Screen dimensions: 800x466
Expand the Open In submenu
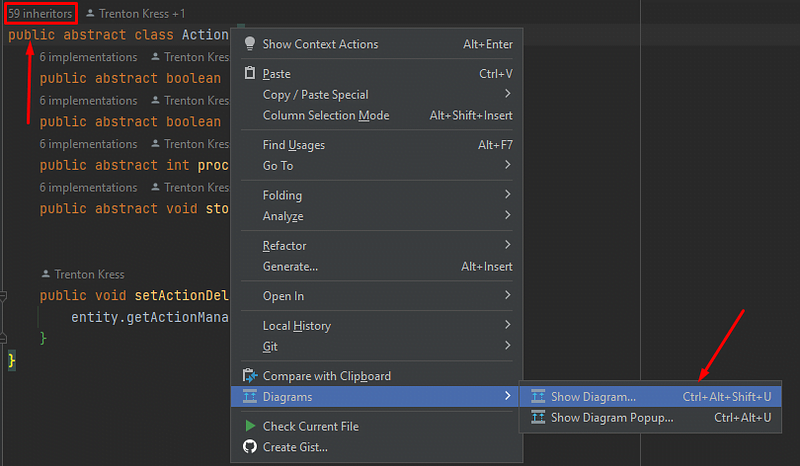[377, 296]
